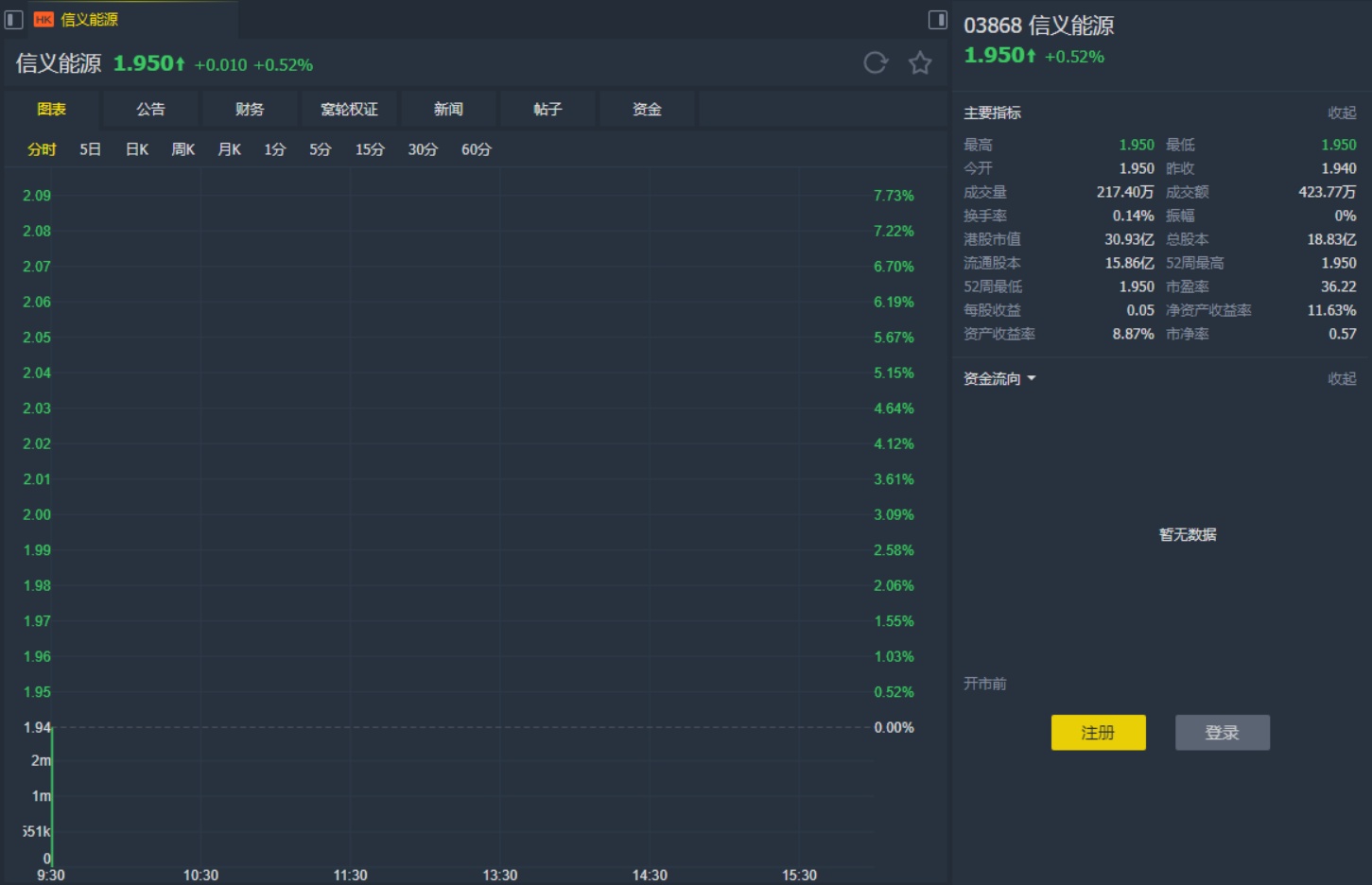Select the 15分 chart interval
This screenshot has width=1372, height=885.
coord(370,149)
